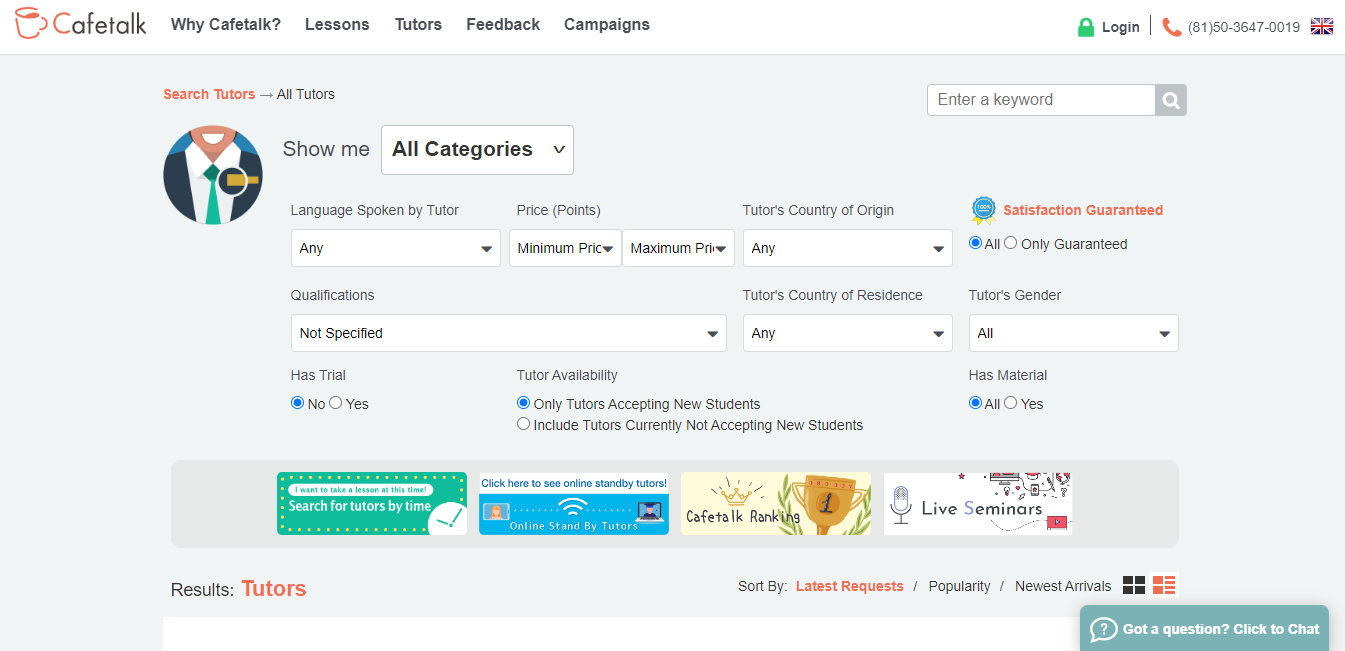Open the All Categories dropdown
The width and height of the screenshot is (1345, 651).
[477, 150]
